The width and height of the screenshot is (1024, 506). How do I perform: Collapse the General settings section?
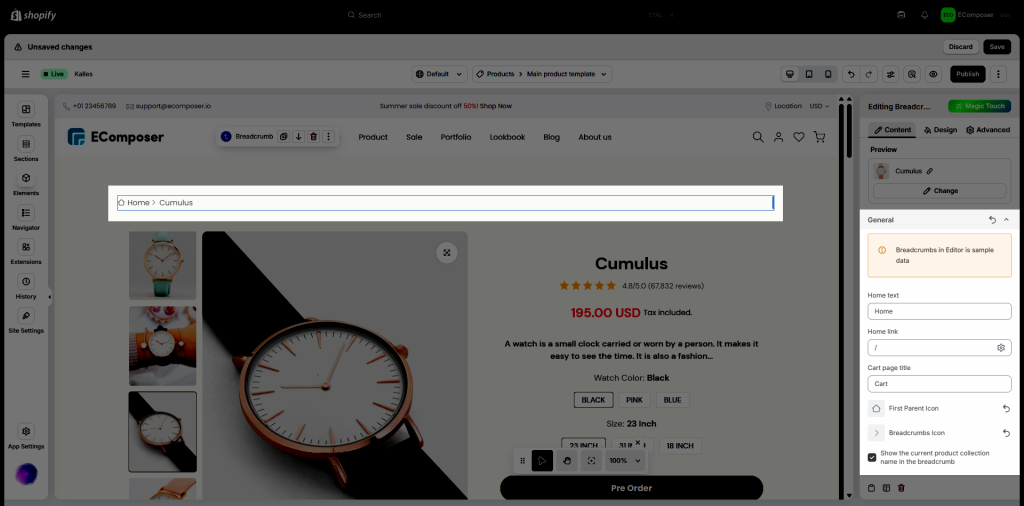click(x=1006, y=220)
